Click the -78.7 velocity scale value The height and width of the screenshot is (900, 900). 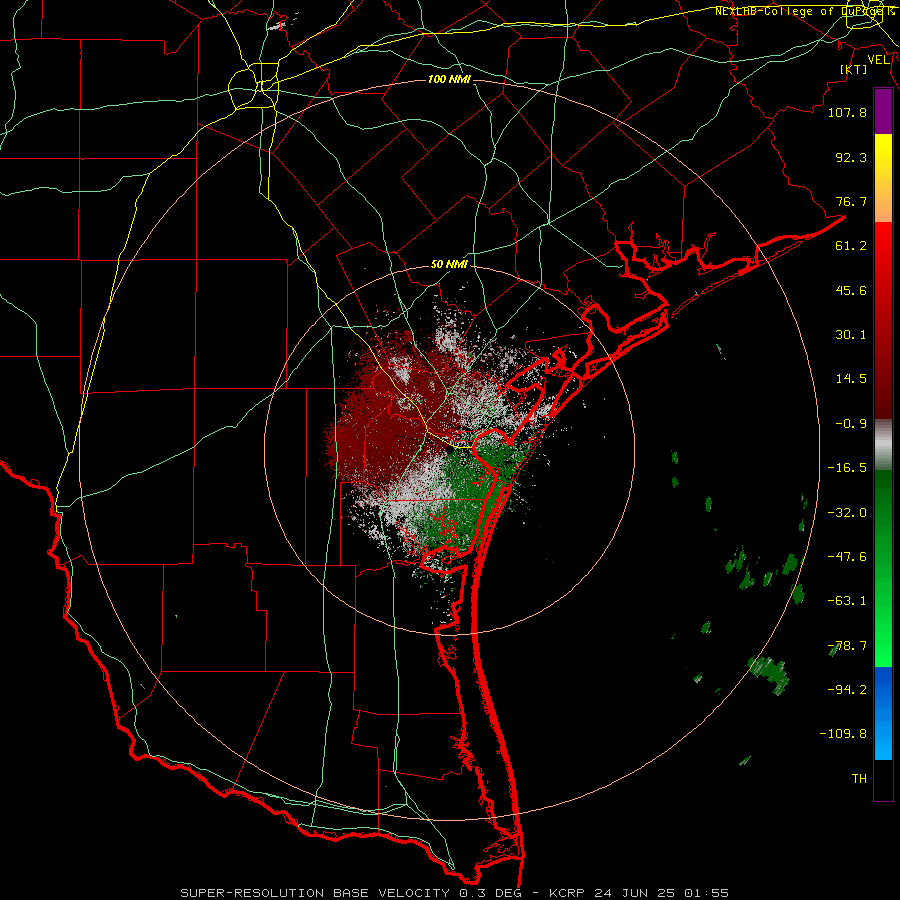click(847, 646)
